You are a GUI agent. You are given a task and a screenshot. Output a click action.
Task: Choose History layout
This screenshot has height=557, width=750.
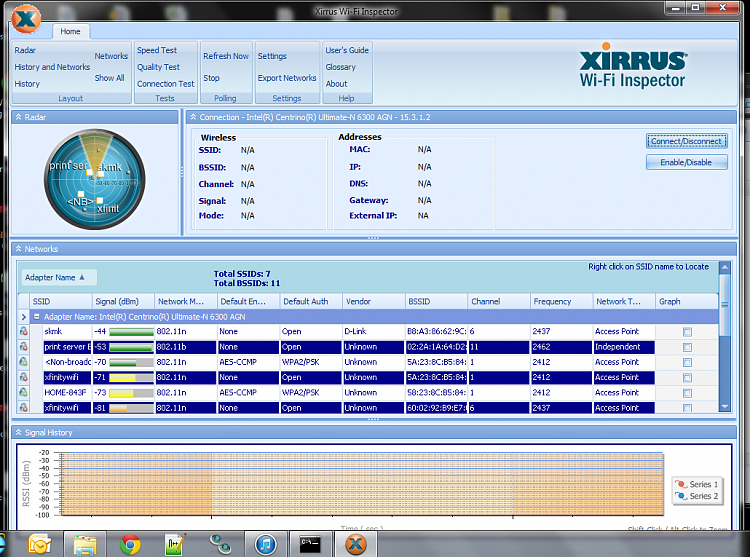pyautogui.click(x=27, y=84)
